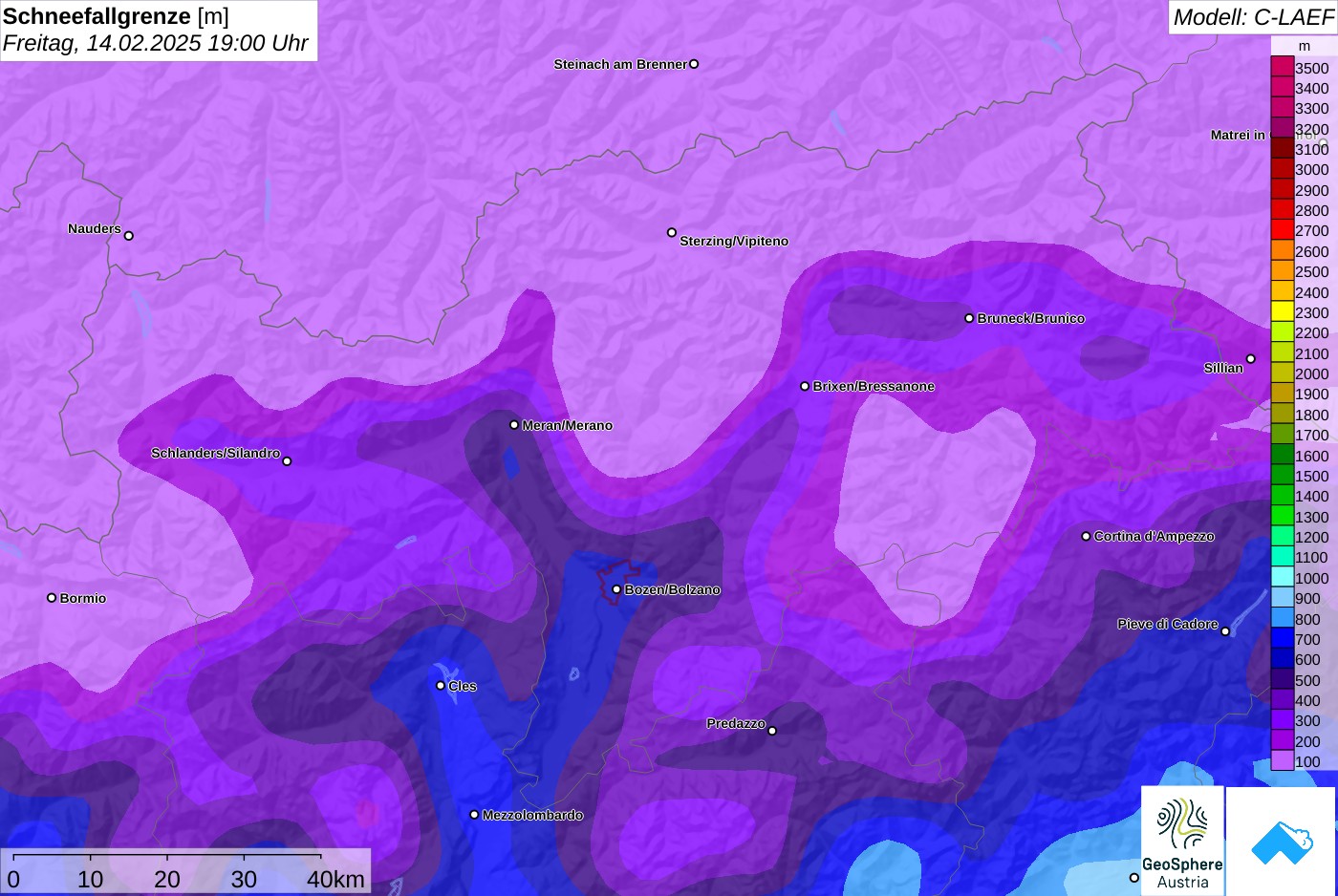Click the 'Meran/Merano' text label

(567, 425)
